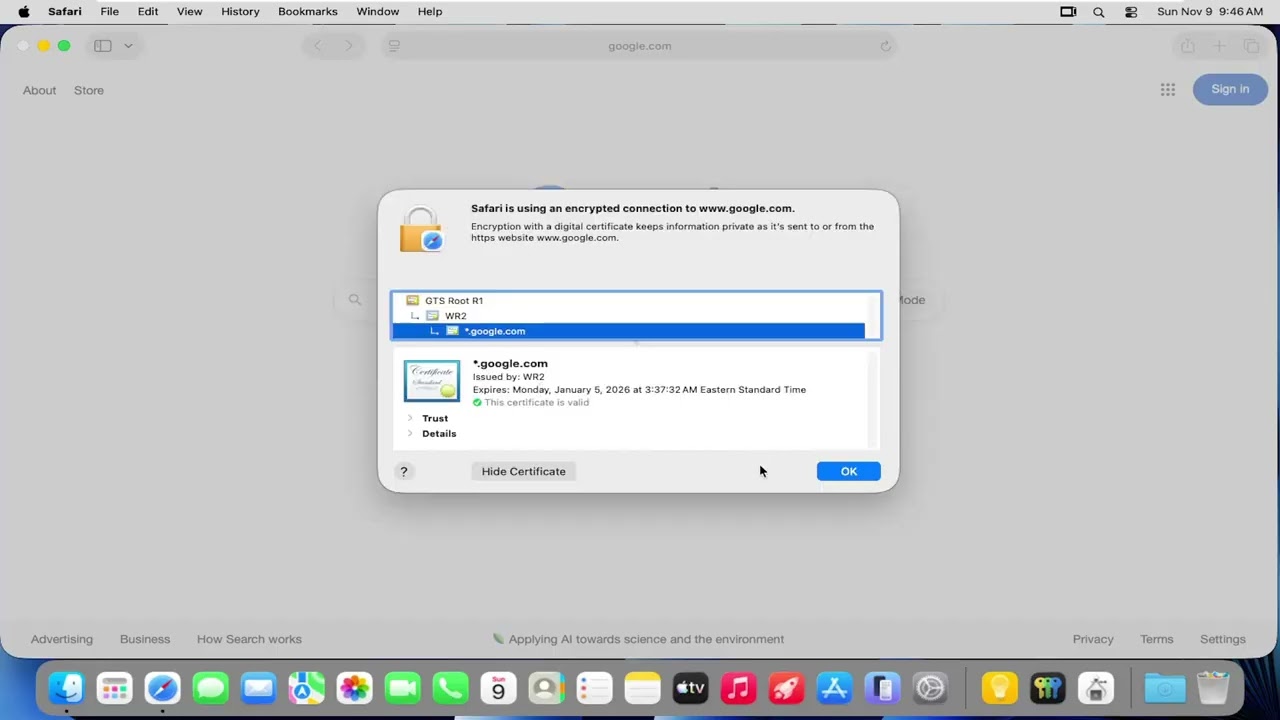
Task: Show the tab overview icon
Action: point(1251,46)
